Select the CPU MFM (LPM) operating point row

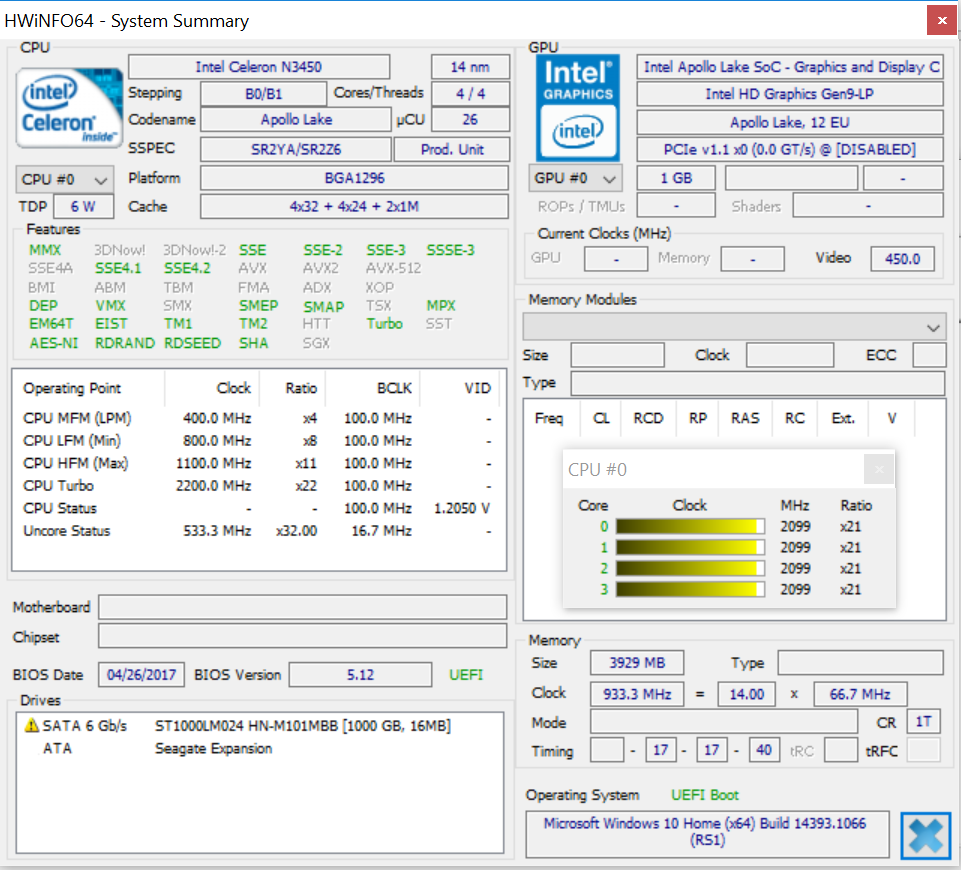pos(258,418)
